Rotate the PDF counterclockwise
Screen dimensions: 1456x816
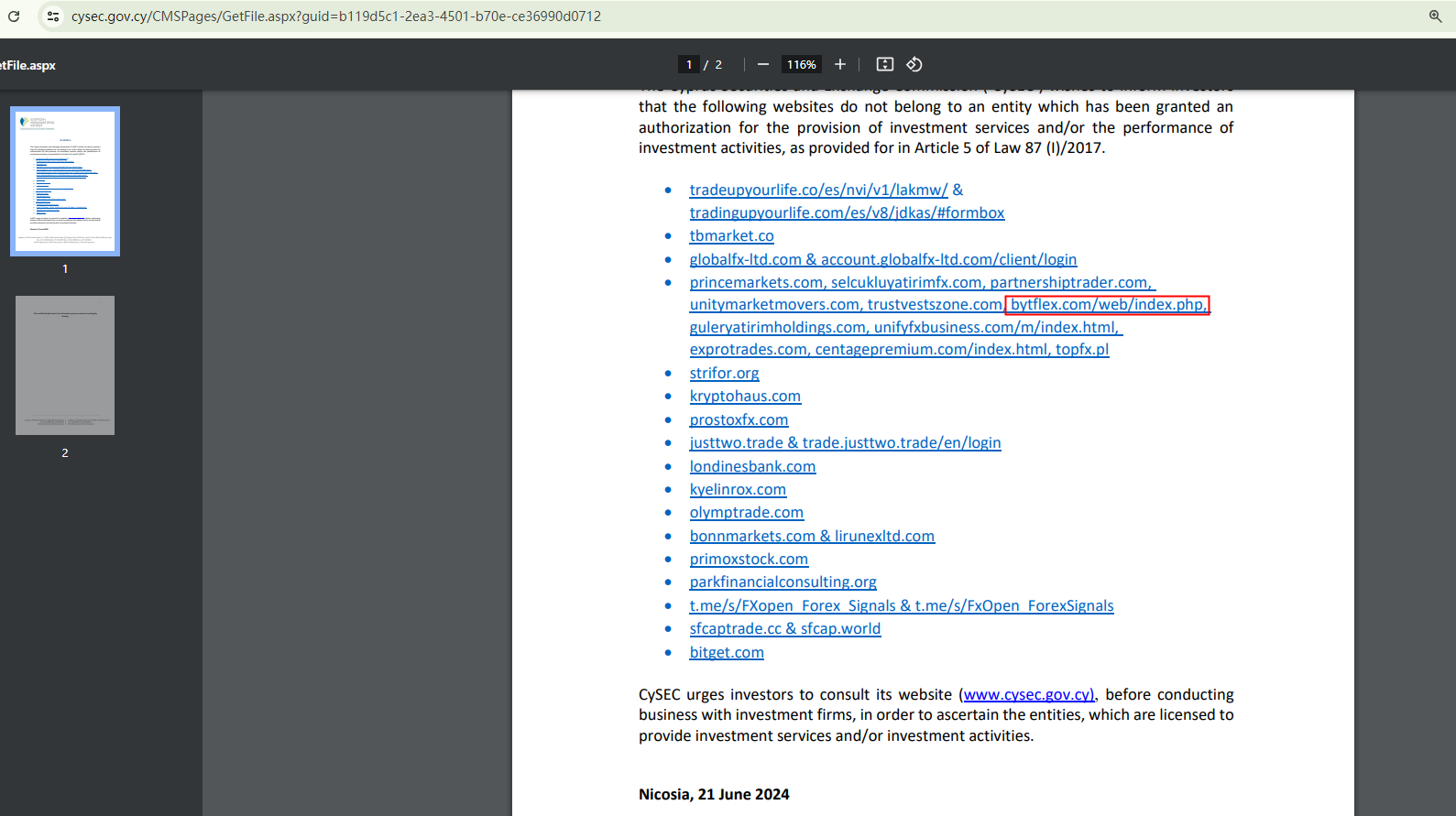[x=914, y=64]
